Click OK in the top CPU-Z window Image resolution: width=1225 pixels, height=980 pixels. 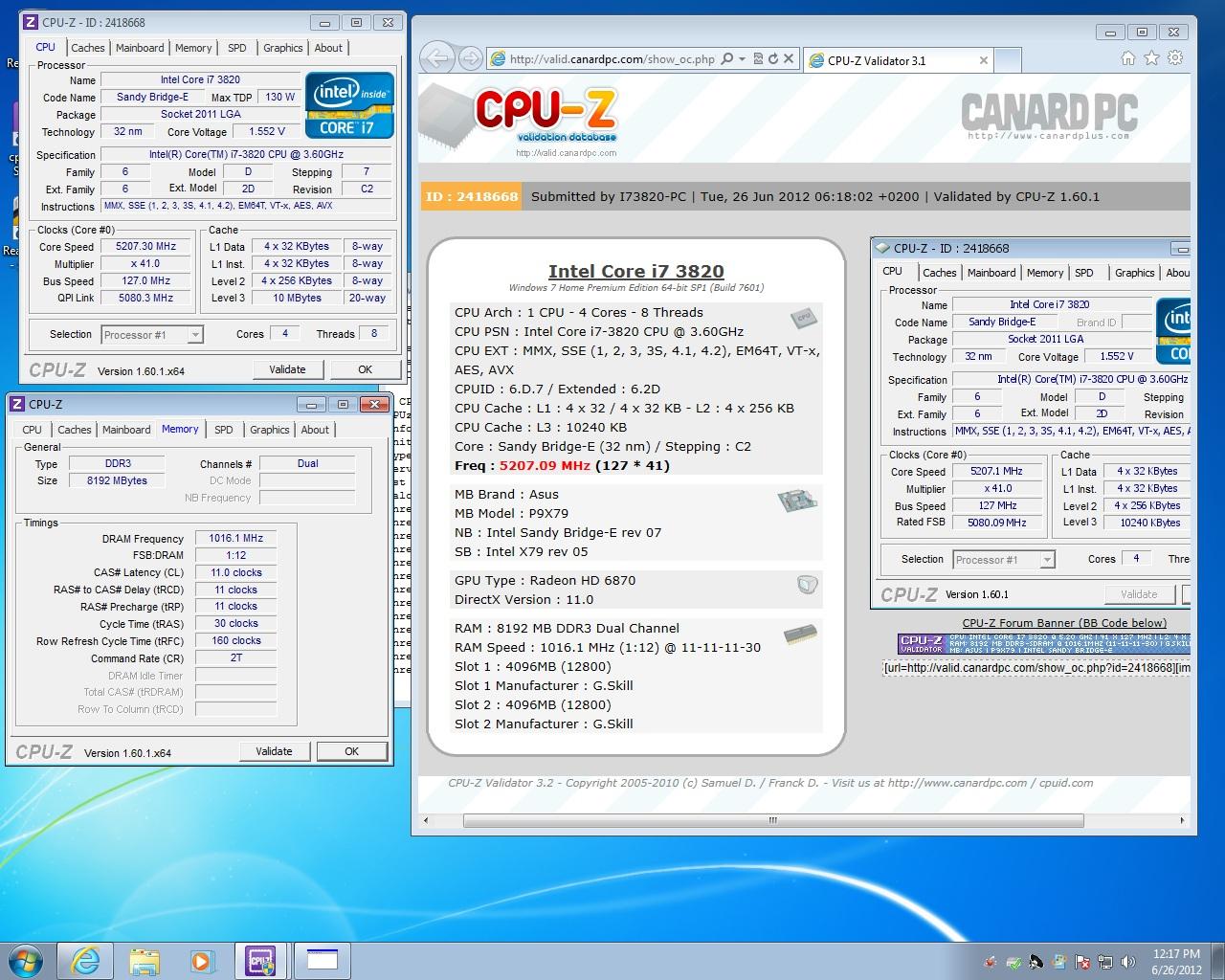(365, 369)
